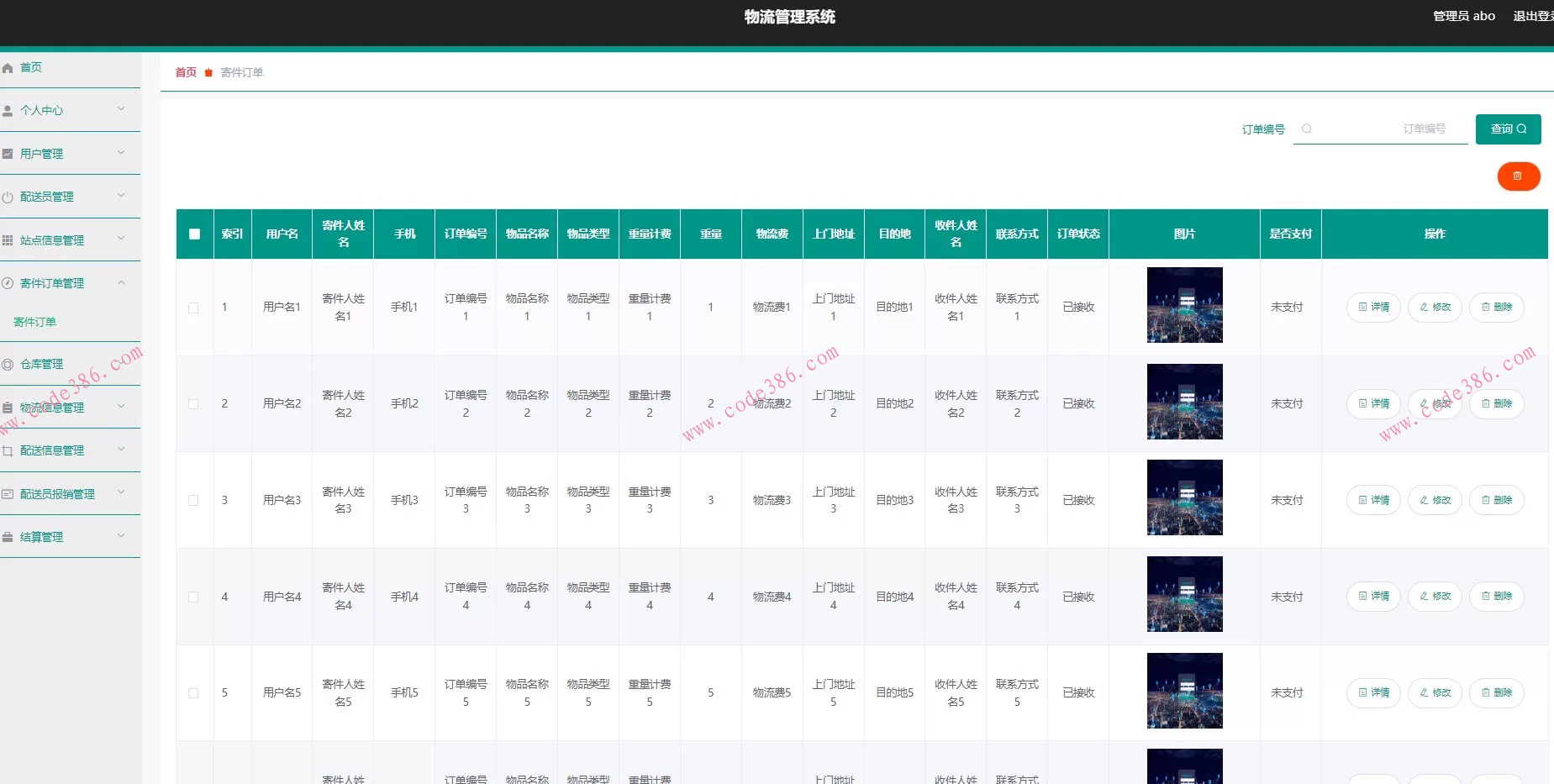Image resolution: width=1554 pixels, height=784 pixels.
Task: Open the 配送员报销管理 menu
Action: coord(57,494)
